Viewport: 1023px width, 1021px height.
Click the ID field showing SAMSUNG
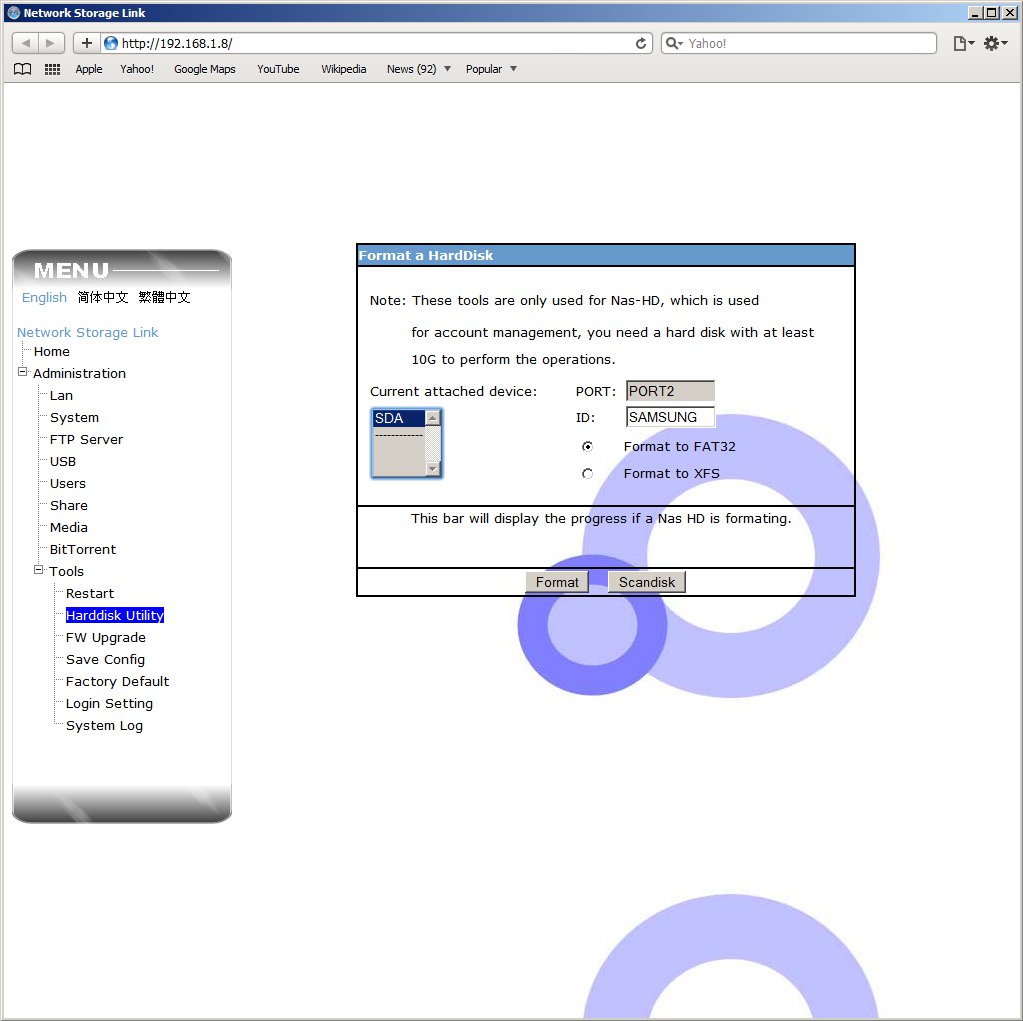(670, 417)
